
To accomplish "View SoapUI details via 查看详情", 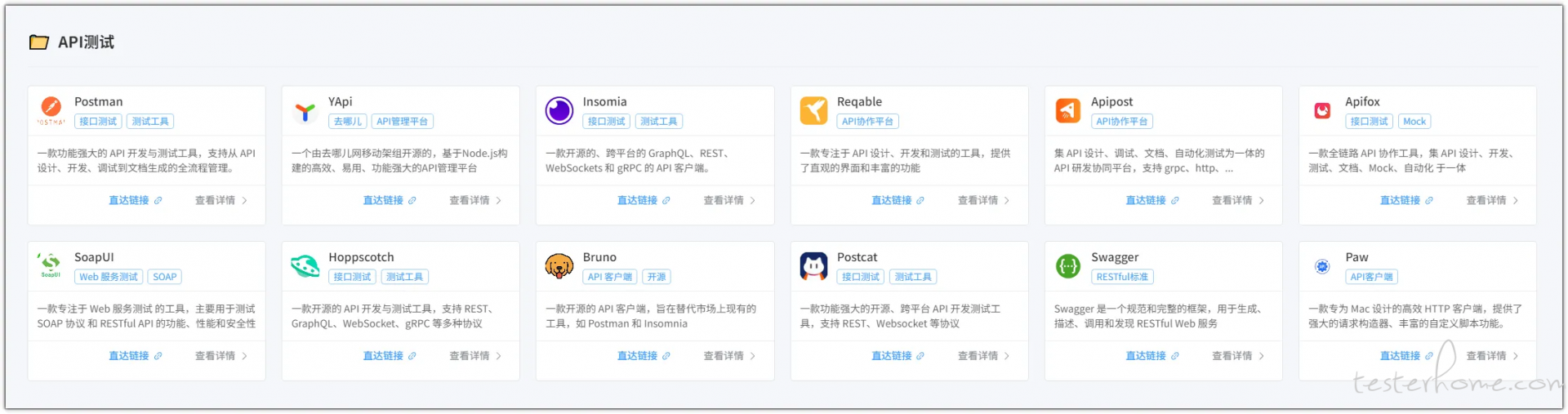I will (221, 356).
